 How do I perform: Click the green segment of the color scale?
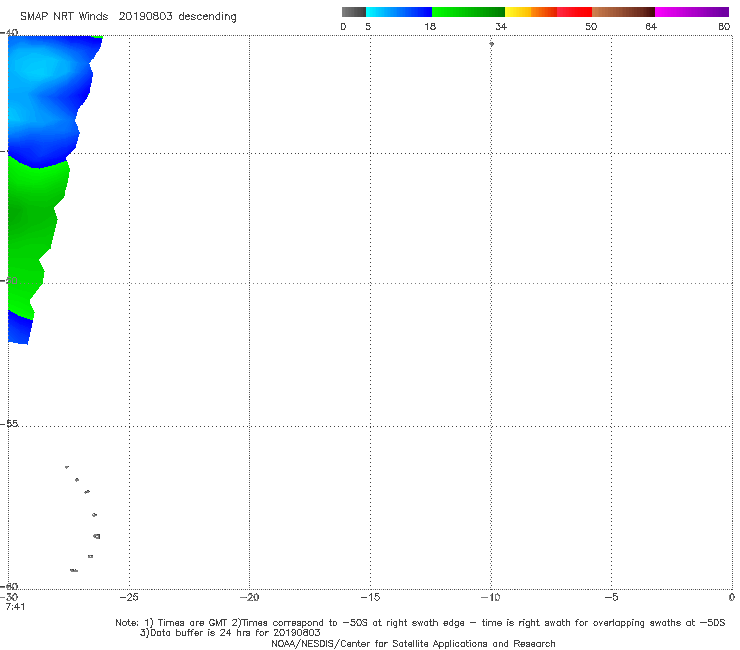point(468,12)
